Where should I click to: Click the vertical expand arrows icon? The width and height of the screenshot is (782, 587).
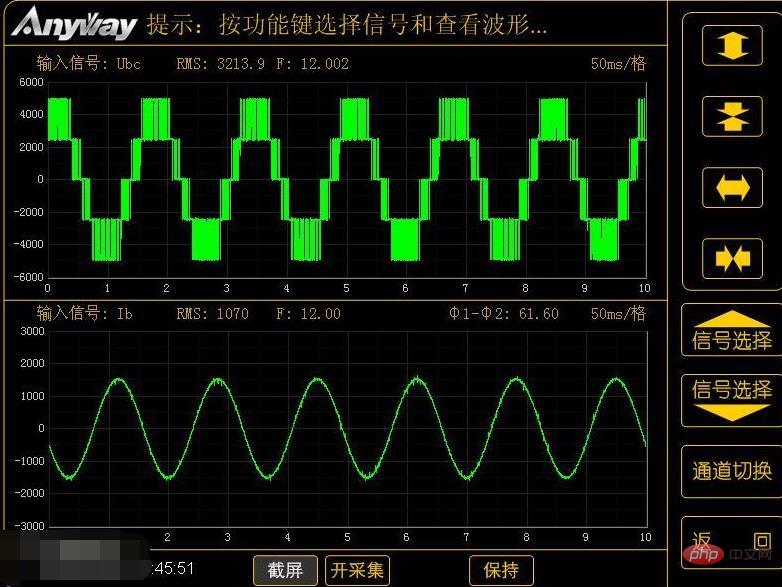point(732,45)
